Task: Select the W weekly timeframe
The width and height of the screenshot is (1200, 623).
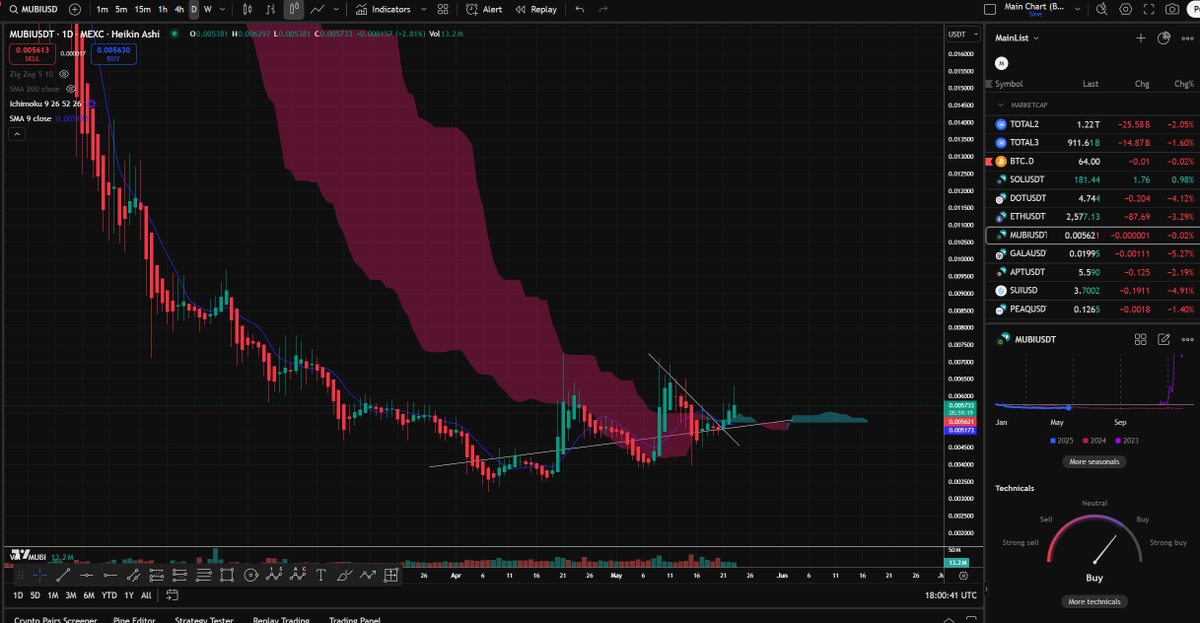Action: pos(208,9)
